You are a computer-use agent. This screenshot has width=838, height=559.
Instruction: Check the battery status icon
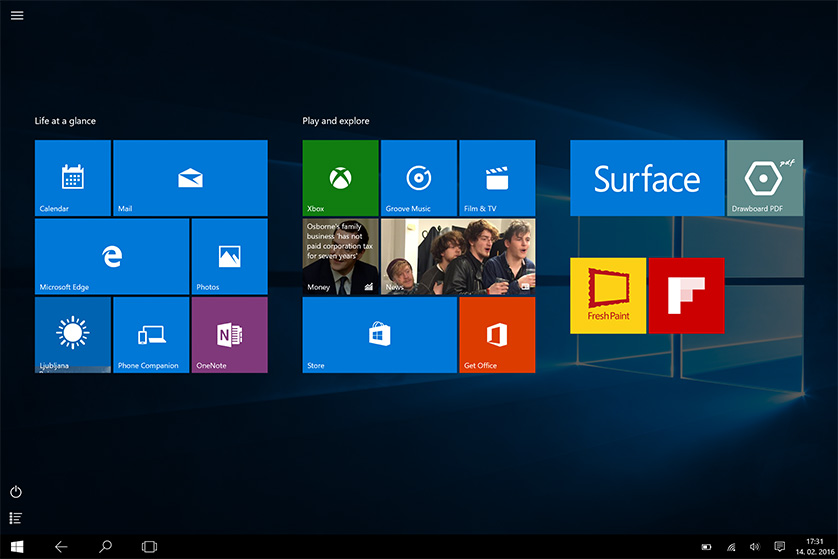pos(706,547)
